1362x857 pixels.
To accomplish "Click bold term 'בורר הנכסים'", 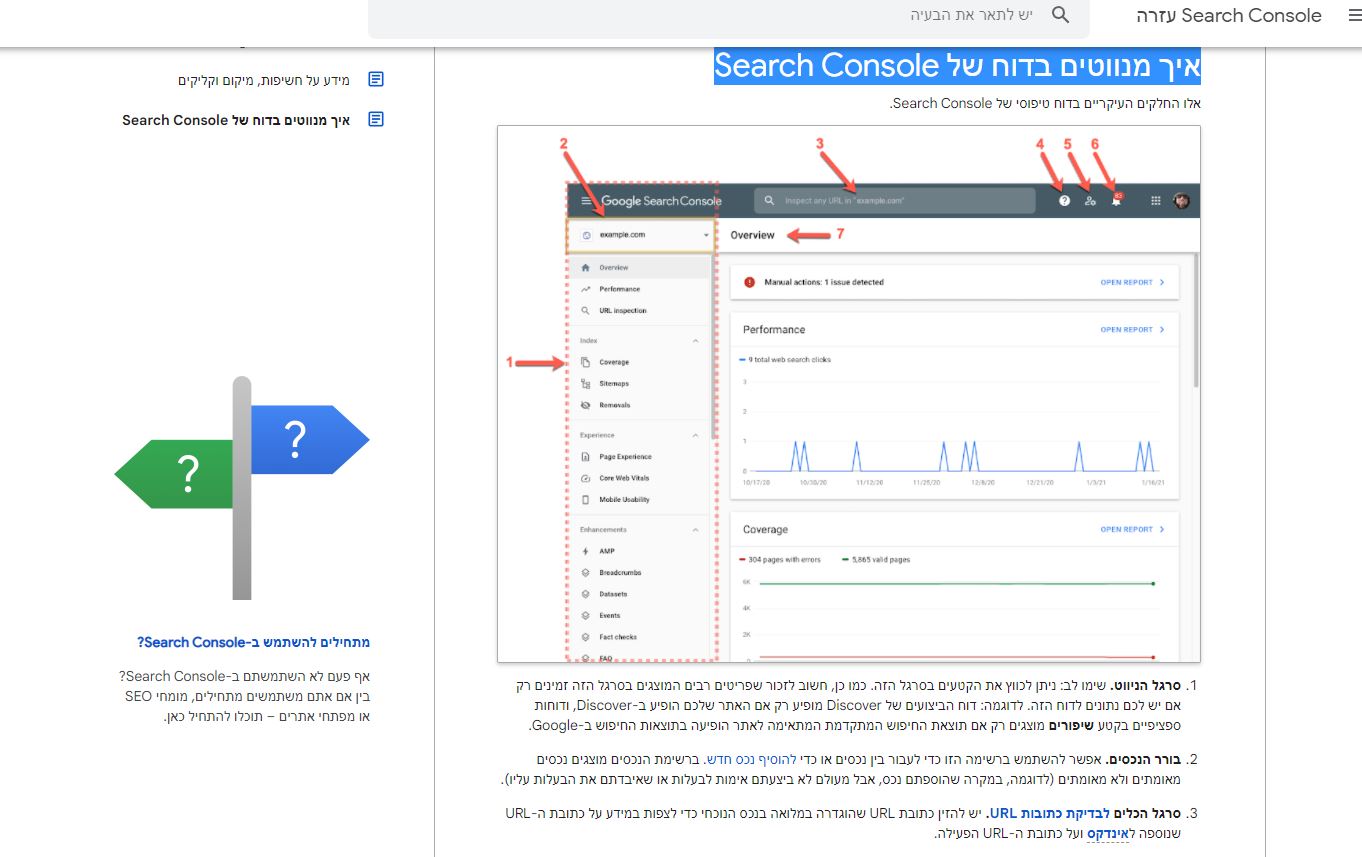I will 1143,760.
